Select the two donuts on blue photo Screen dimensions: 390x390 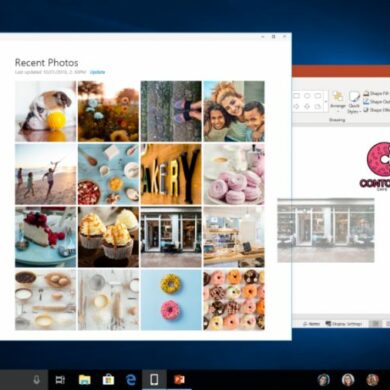click(x=171, y=300)
